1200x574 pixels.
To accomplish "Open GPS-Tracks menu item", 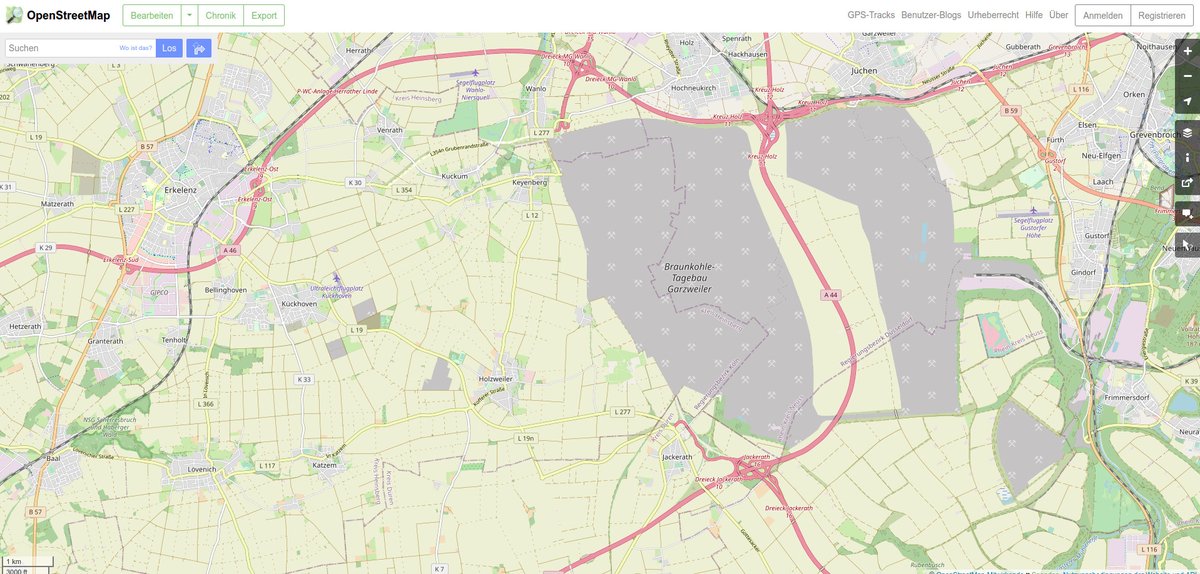I will pyautogui.click(x=871, y=15).
